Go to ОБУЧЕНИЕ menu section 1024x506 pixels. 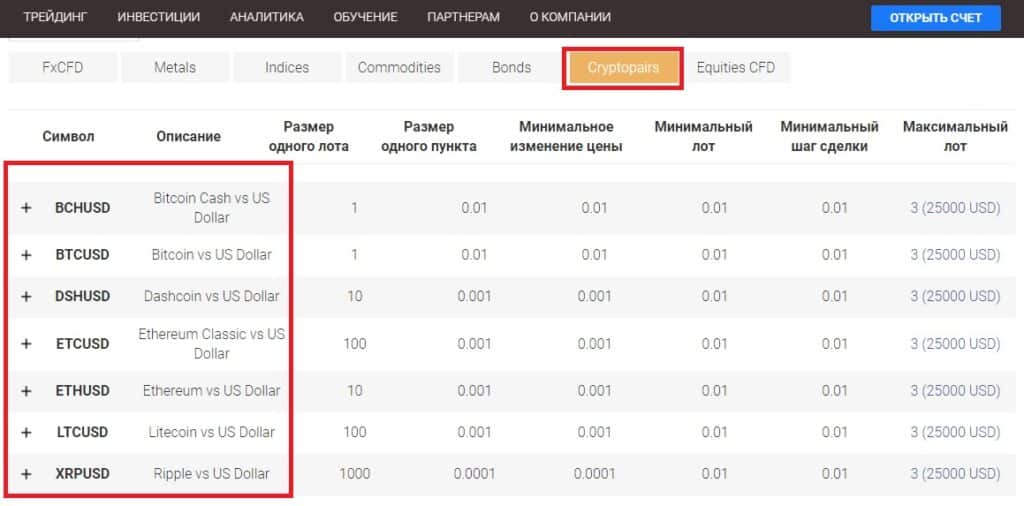coord(365,18)
